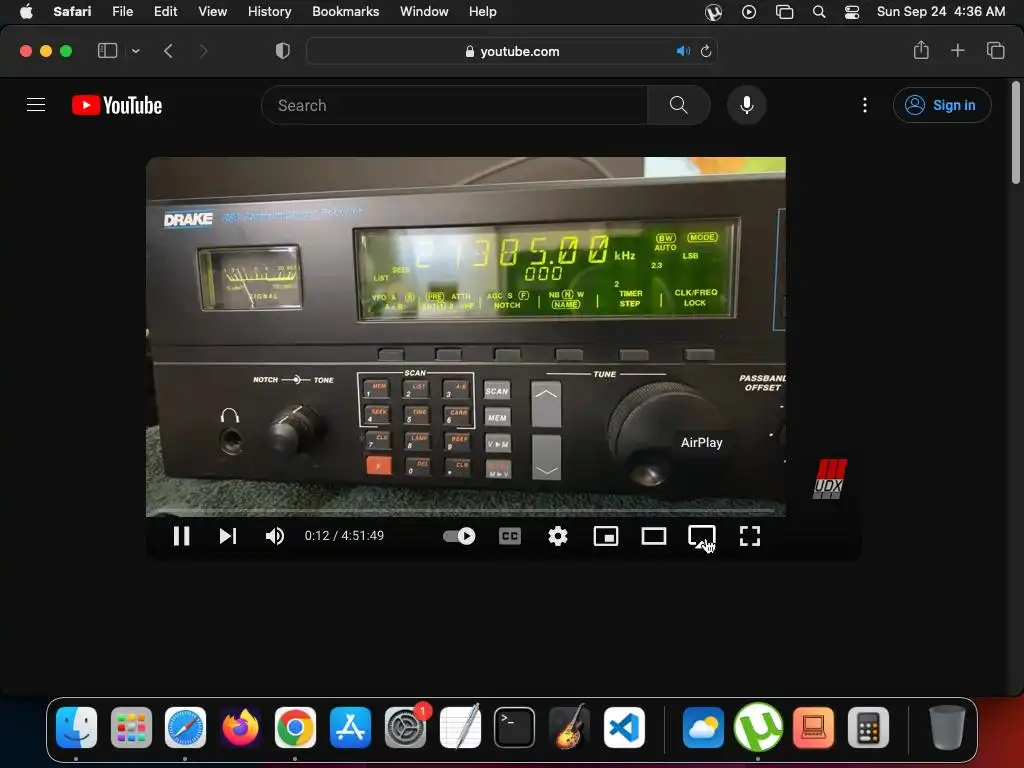
Task: Open TextEdit from the Dock
Action: tap(460, 727)
